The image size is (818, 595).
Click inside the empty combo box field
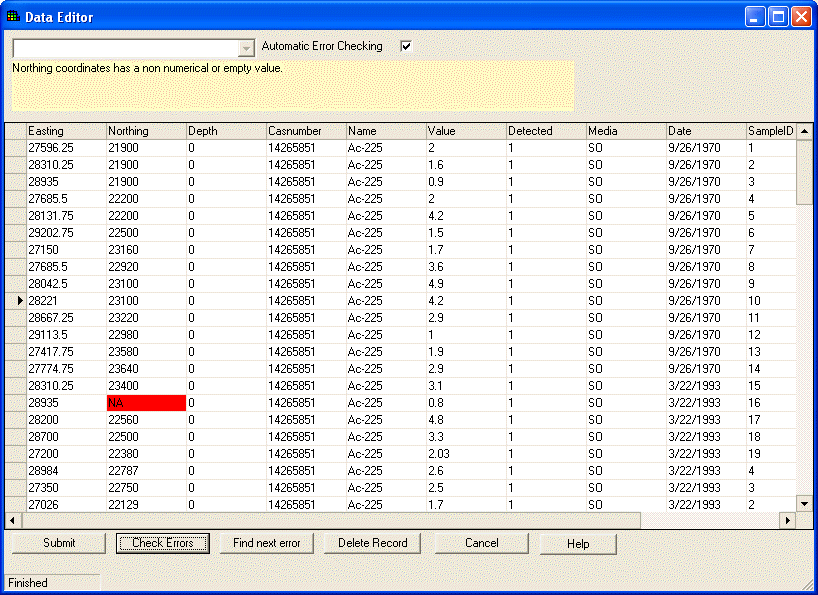(126, 48)
